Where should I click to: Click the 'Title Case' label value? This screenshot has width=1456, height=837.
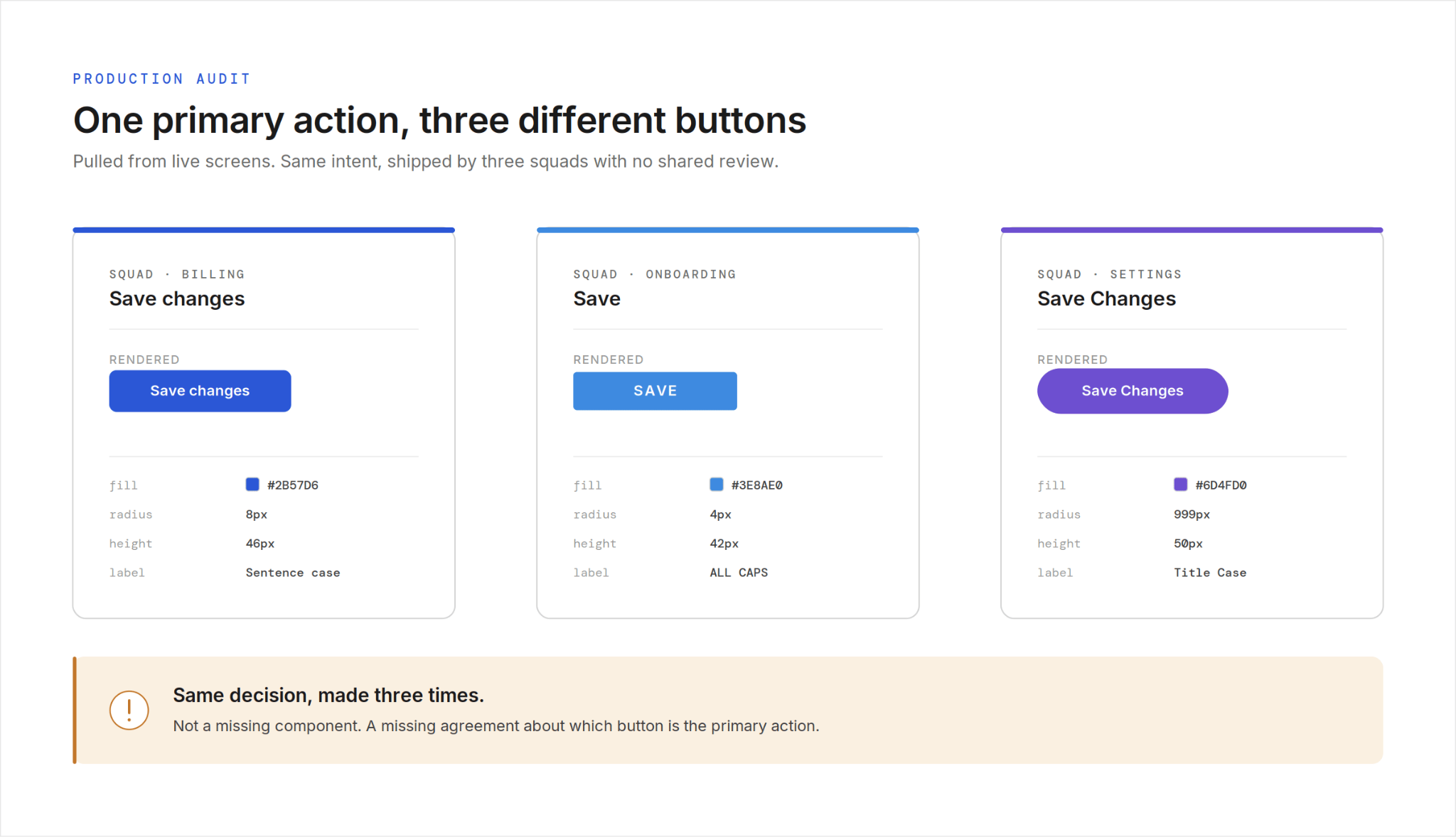point(1210,573)
